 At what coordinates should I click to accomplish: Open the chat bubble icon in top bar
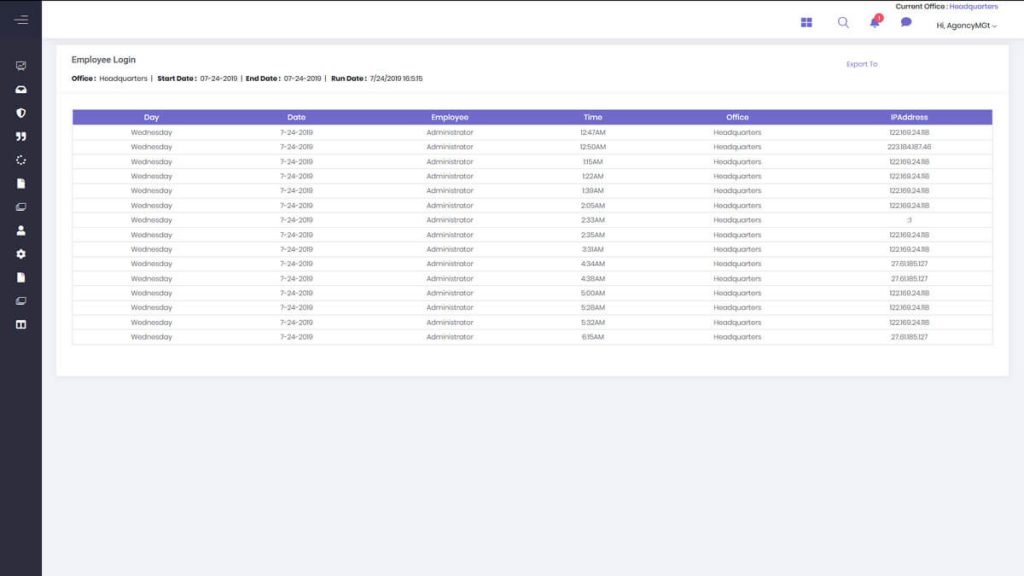[906, 22]
